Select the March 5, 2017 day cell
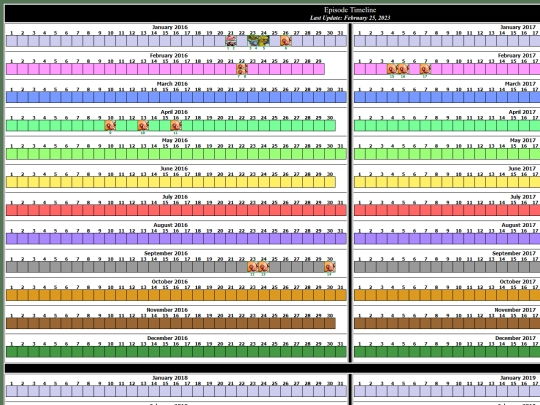540x405 pixels. tap(403, 97)
